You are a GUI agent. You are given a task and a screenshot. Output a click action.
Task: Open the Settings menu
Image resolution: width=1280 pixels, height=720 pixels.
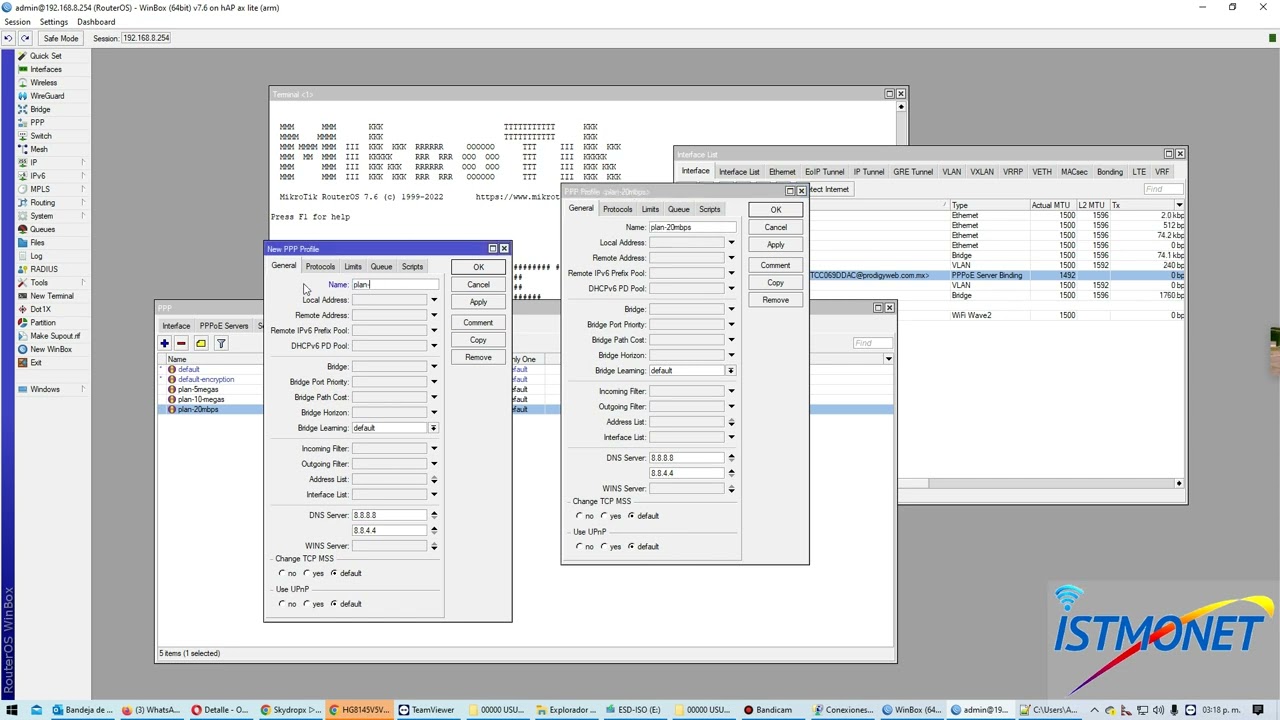(x=54, y=22)
